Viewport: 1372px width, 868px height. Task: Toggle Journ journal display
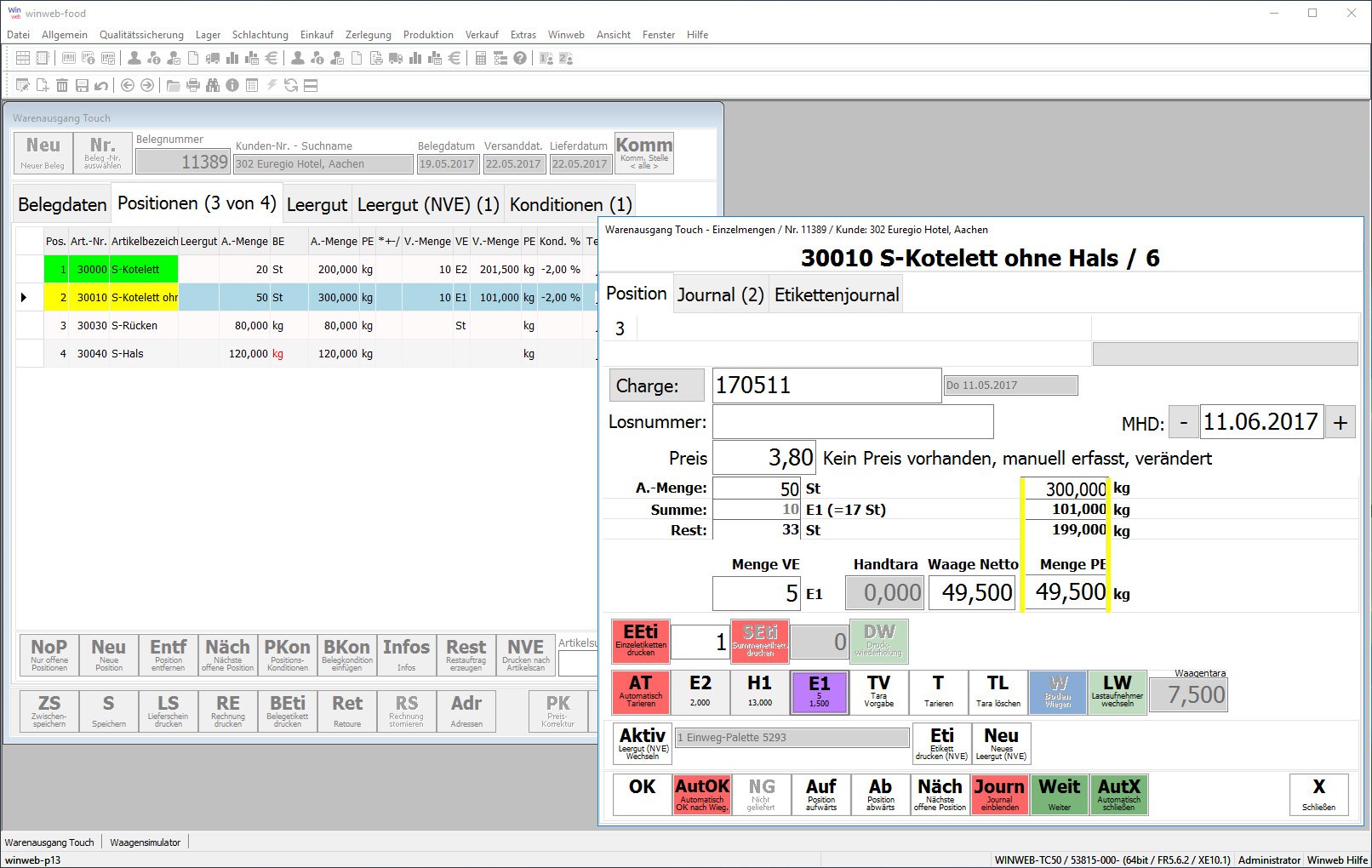1000,795
